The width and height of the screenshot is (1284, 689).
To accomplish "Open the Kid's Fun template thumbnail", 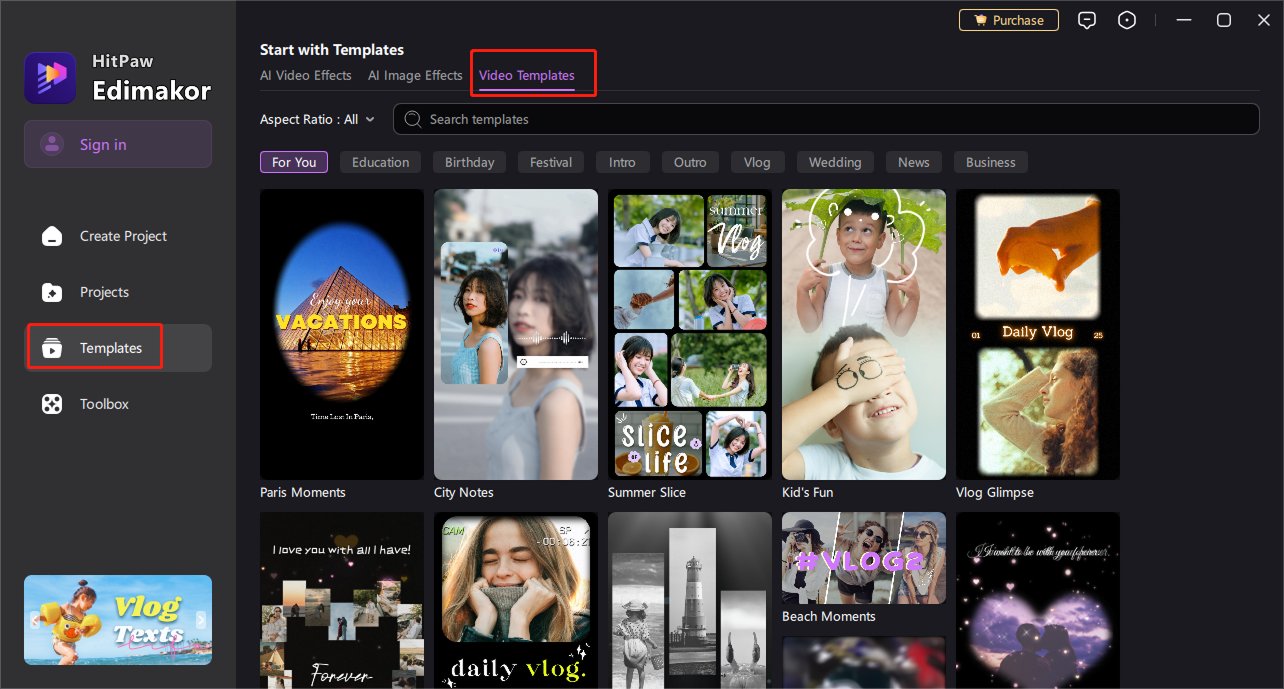I will click(x=864, y=334).
